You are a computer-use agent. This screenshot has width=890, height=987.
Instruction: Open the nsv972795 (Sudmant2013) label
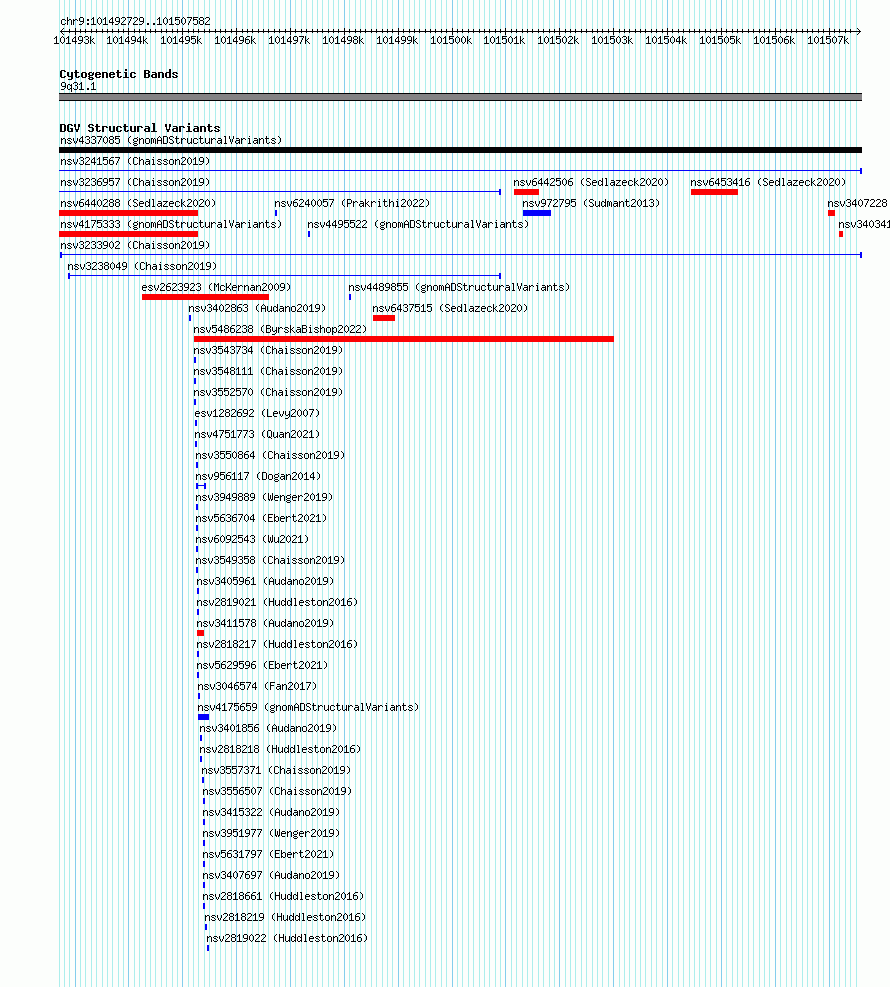click(591, 203)
